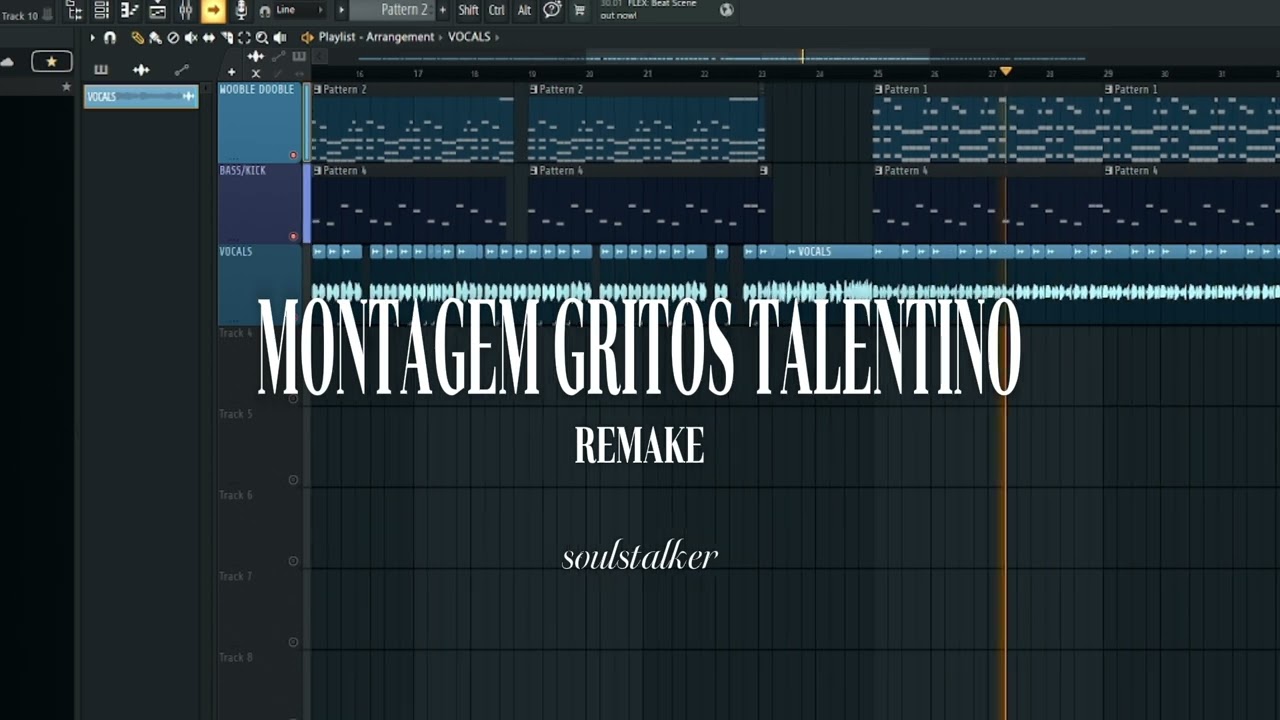Open the Line snap dropdown
Screen dimensions: 1280x720
point(300,10)
